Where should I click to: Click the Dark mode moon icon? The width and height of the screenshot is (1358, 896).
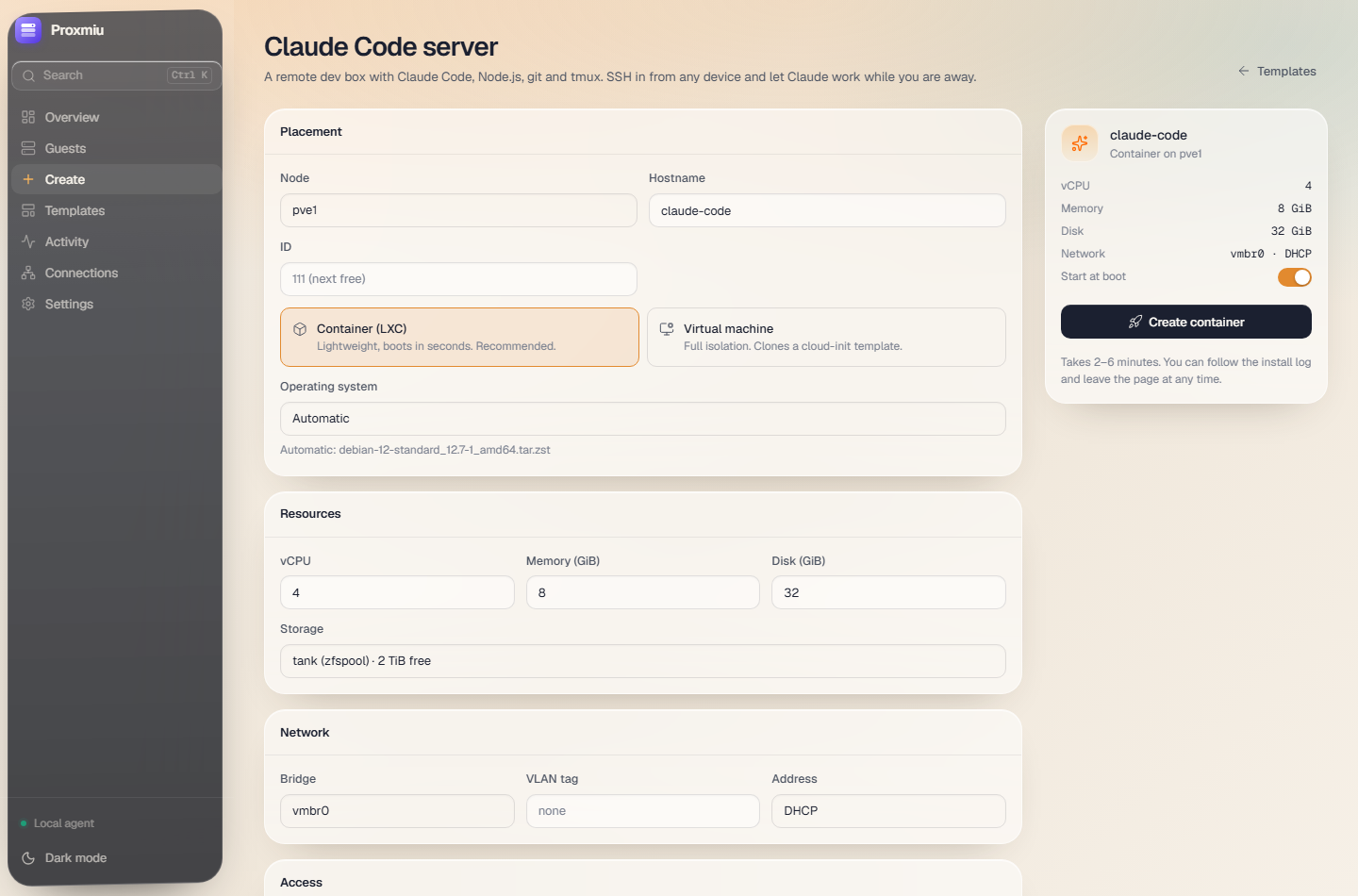(x=28, y=858)
